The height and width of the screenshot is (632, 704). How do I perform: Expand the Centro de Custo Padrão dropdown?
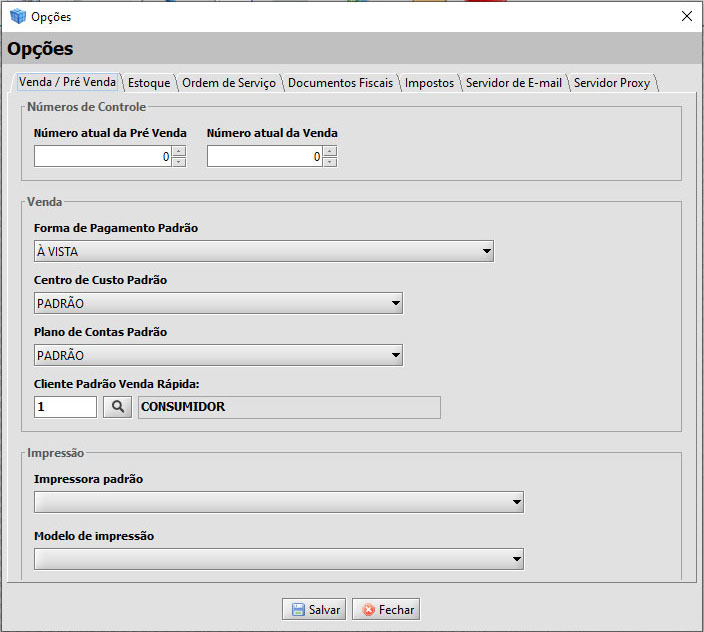395,303
